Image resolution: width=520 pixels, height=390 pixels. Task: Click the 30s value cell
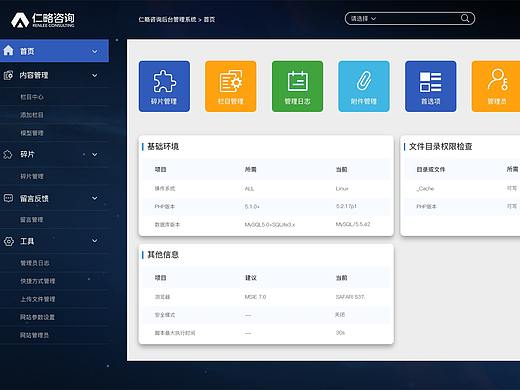click(340, 333)
